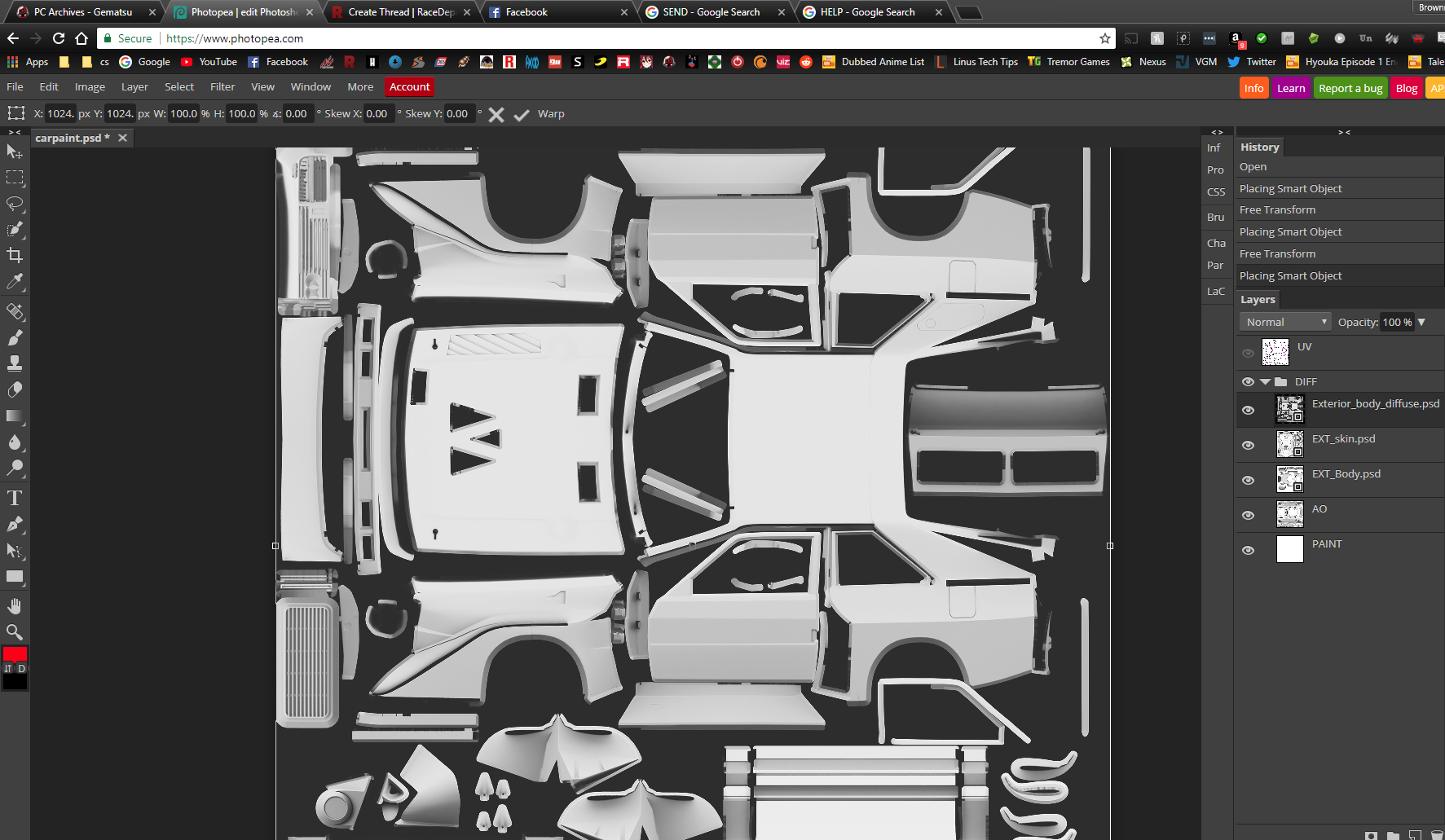Image resolution: width=1445 pixels, height=840 pixels.
Task: Confirm the transform with checkmark
Action: [522, 114]
